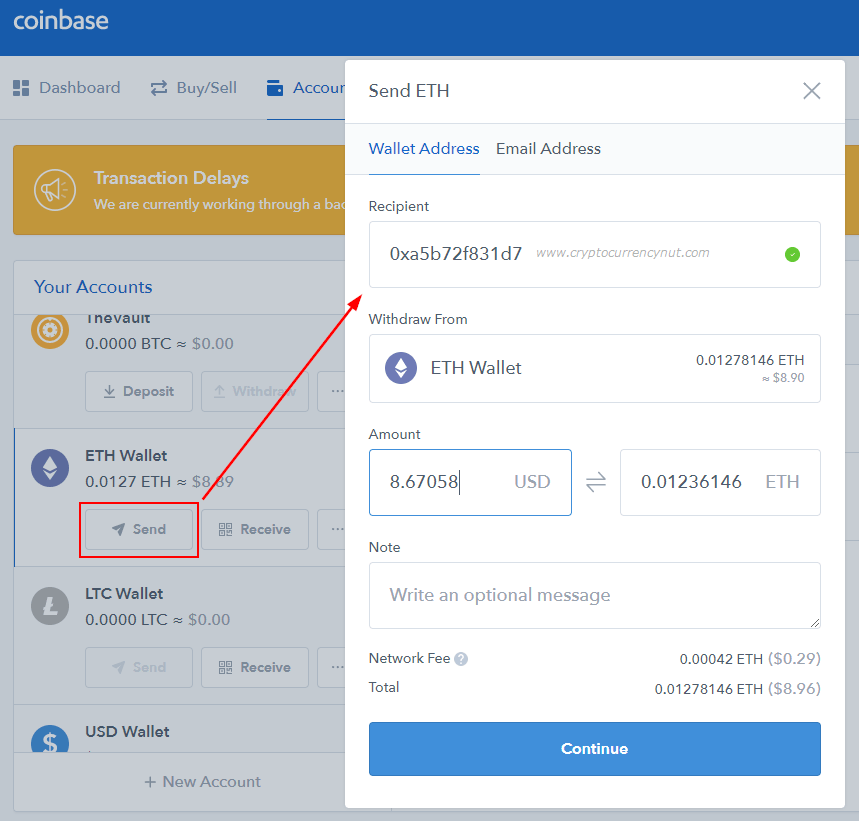This screenshot has height=821, width=859.
Task: Click the Send ETH dialog title
Action: [x=409, y=91]
